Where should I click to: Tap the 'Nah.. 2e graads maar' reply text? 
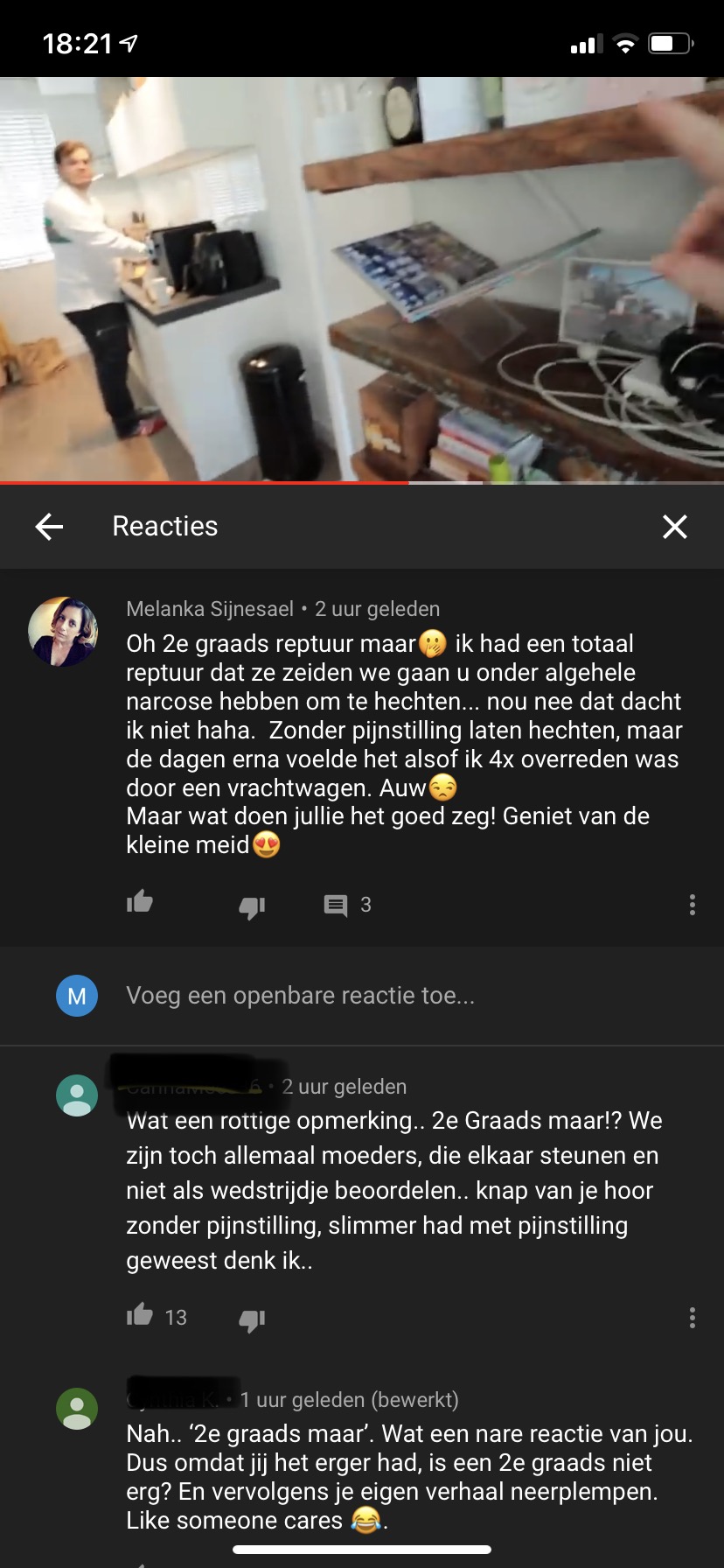[x=409, y=1477]
